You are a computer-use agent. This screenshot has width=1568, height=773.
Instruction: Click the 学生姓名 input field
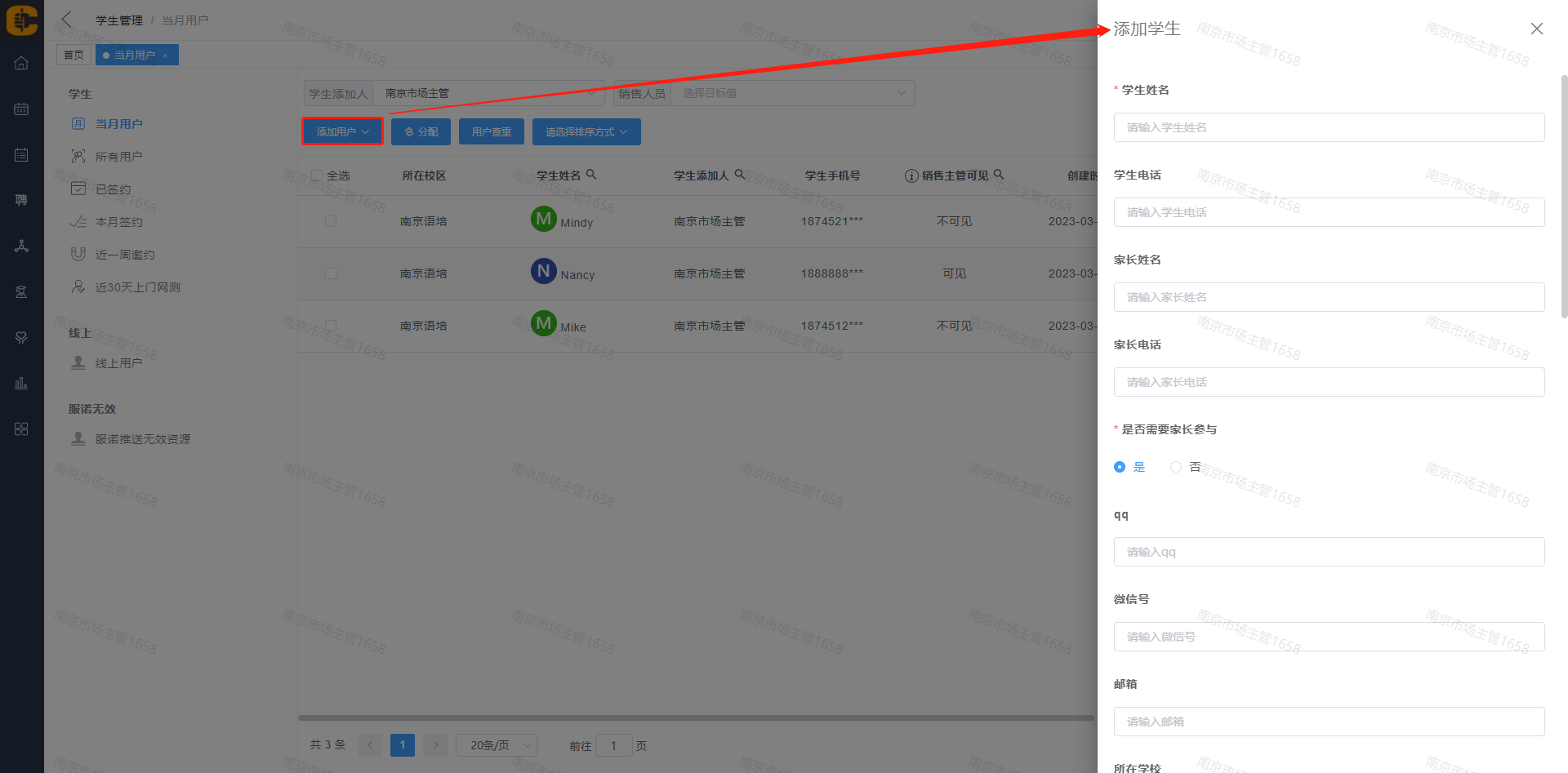(x=1328, y=127)
